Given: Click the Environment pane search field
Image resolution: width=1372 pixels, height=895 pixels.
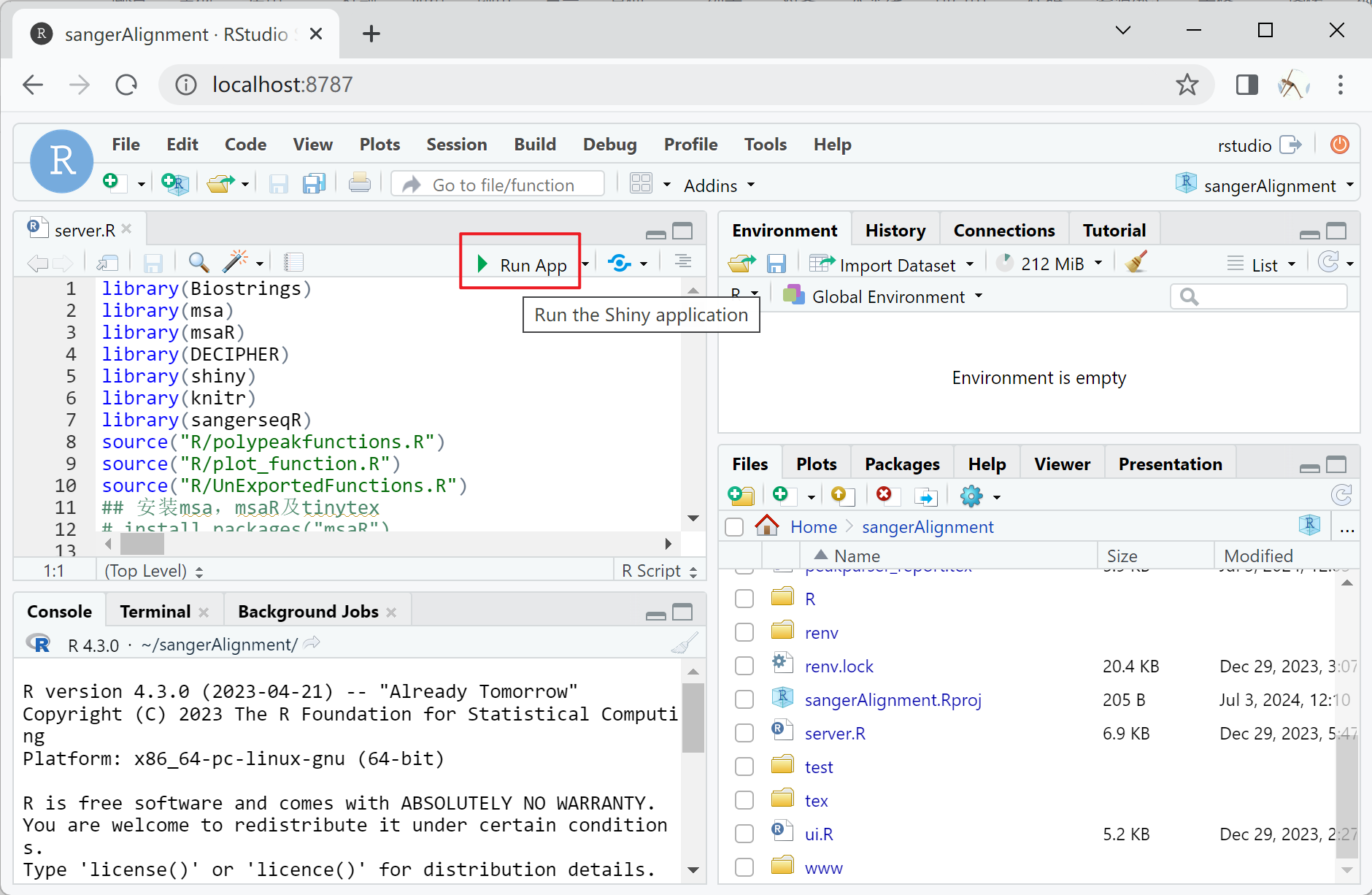Looking at the screenshot, I should [1259, 296].
